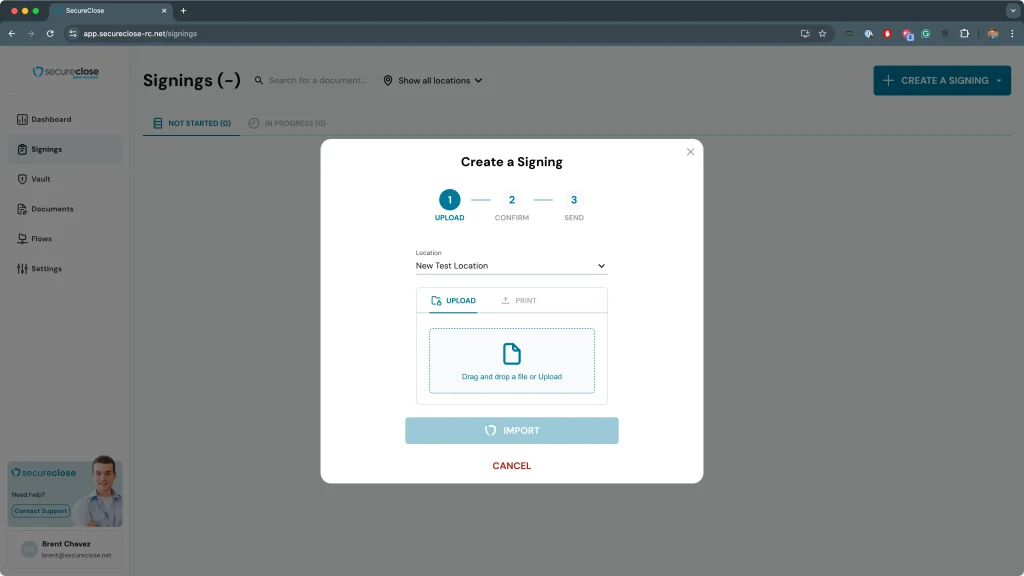The image size is (1024, 576).
Task: Open the Show all locations filter
Action: [x=433, y=81]
